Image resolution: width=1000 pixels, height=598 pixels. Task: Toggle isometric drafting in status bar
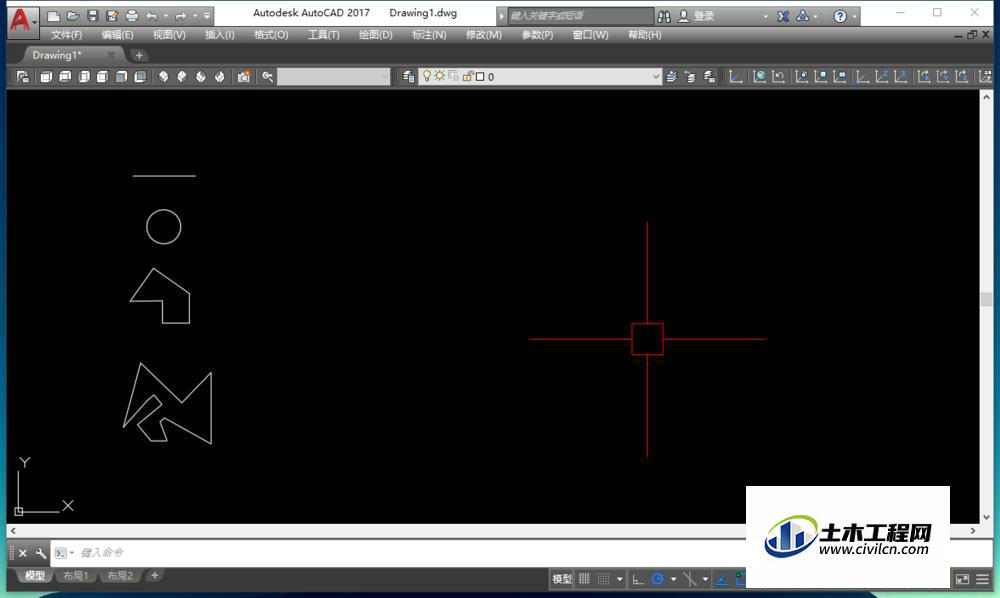[x=689, y=579]
